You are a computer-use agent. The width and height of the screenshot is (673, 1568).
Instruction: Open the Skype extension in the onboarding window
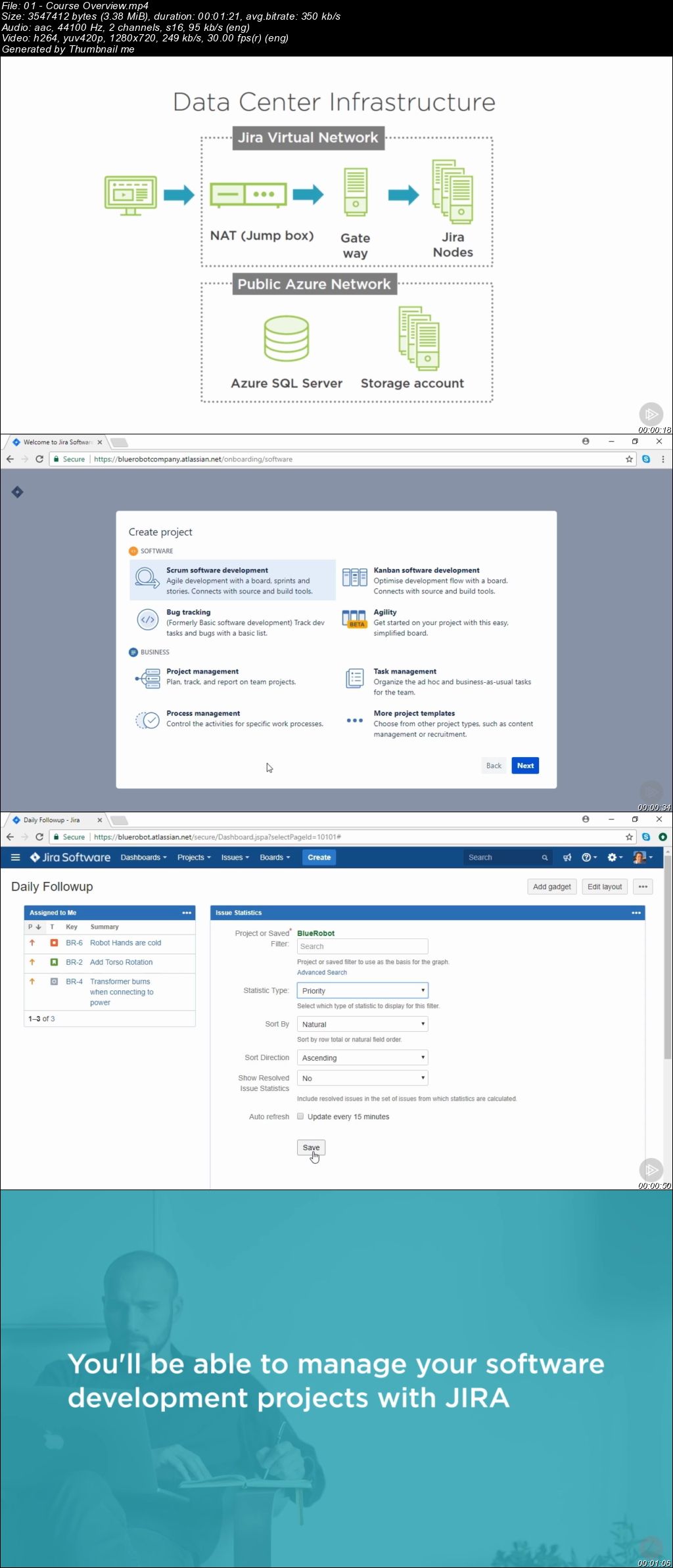646,459
